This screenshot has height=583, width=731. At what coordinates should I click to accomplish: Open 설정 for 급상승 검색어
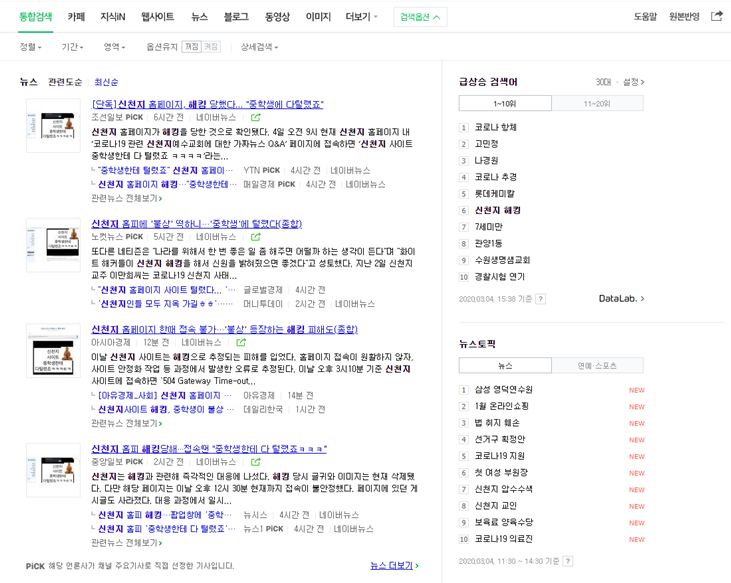(634, 82)
